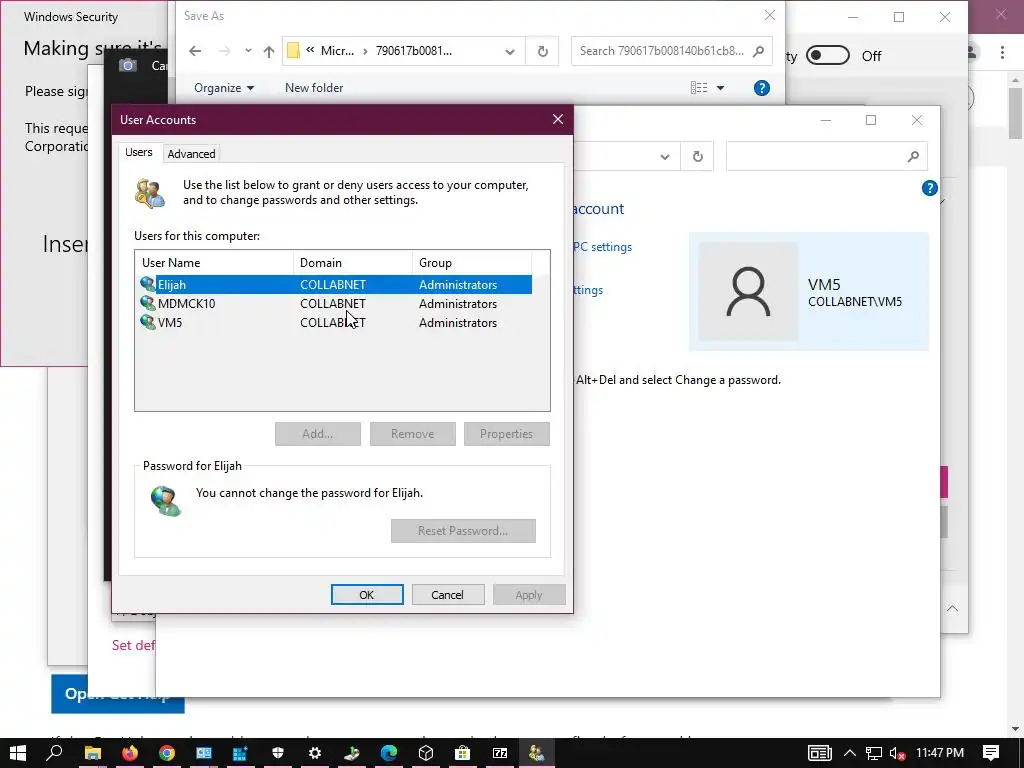Image resolution: width=1024 pixels, height=768 pixels.
Task: Launch Google Chrome from the taskbar
Action: click(167, 753)
